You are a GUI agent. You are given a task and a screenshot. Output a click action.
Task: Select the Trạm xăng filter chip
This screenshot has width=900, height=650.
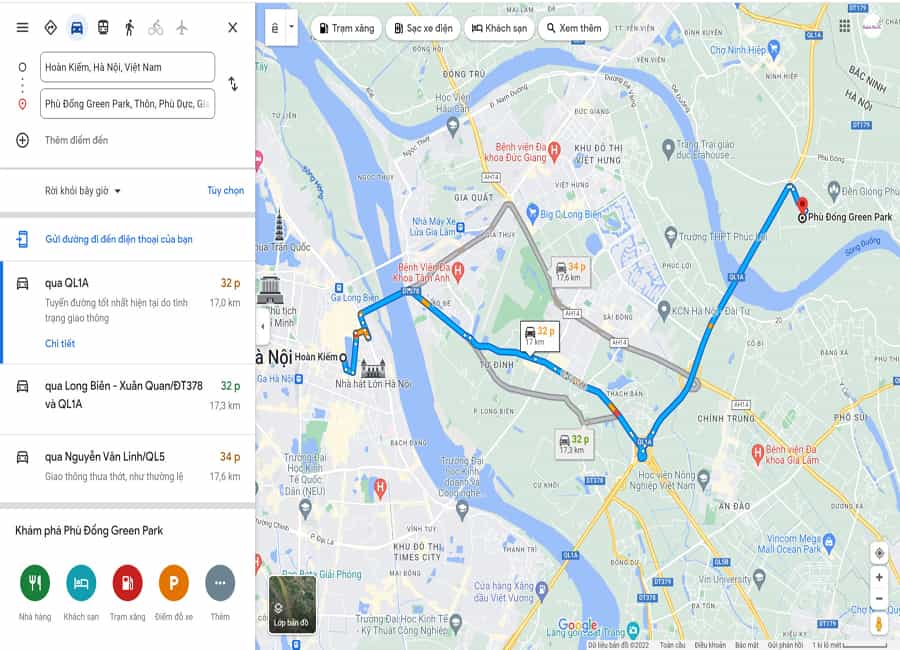point(346,28)
